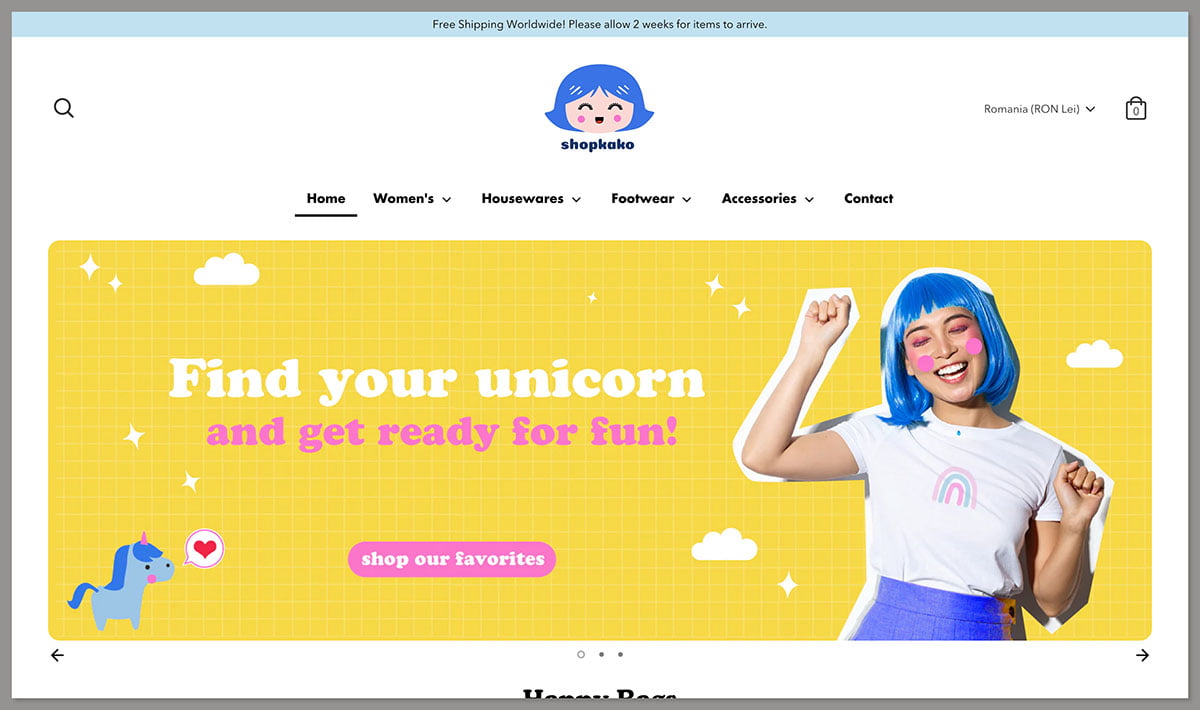Switch to the Accessories menu item
The height and width of the screenshot is (710, 1200).
pos(767,198)
